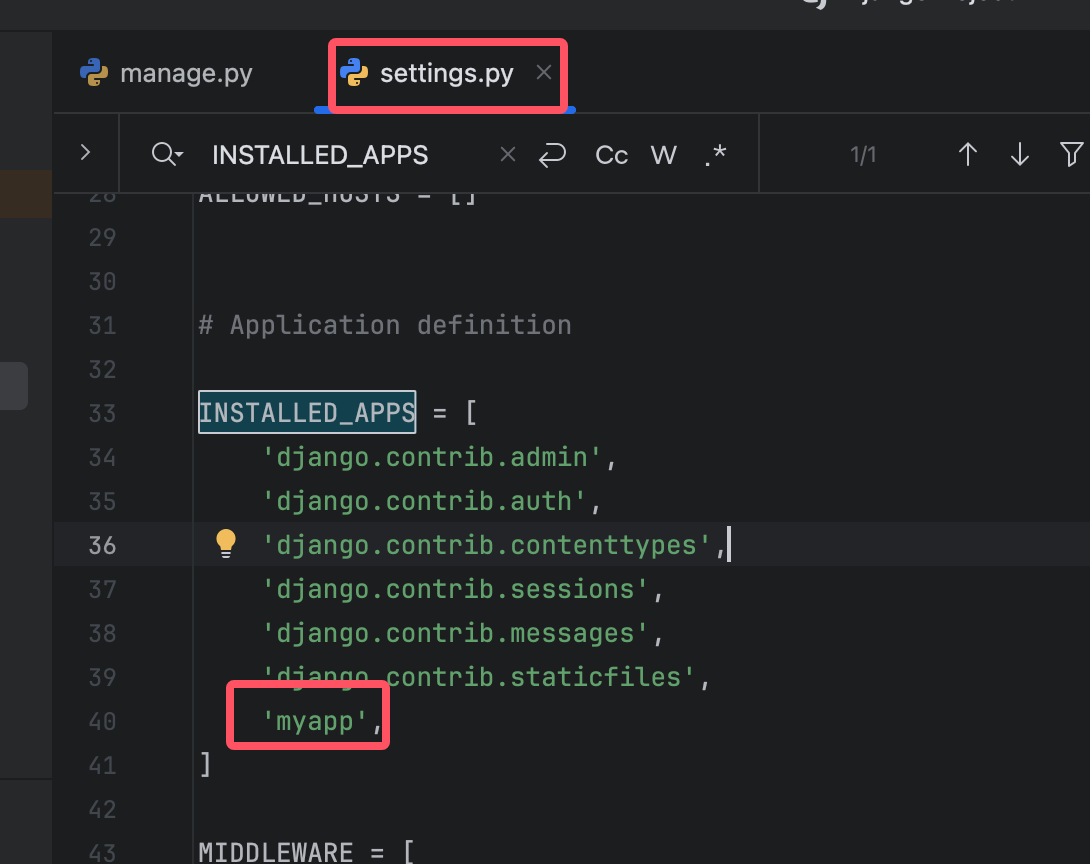
Task: Jump to next occurrence with the down arrow
Action: click(1019, 155)
